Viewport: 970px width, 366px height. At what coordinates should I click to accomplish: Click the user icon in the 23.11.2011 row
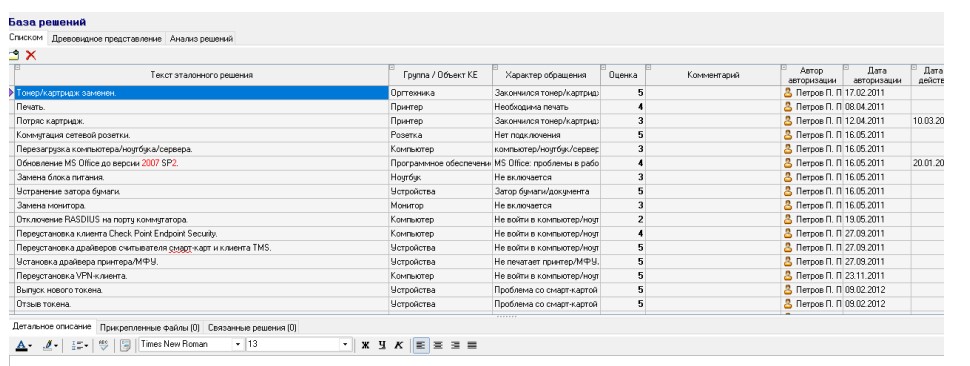point(788,276)
